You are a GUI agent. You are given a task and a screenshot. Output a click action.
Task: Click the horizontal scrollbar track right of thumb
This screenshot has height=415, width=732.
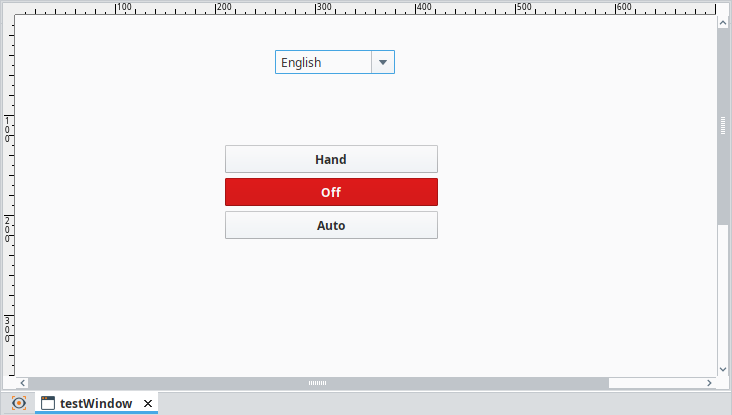[x=655, y=382]
